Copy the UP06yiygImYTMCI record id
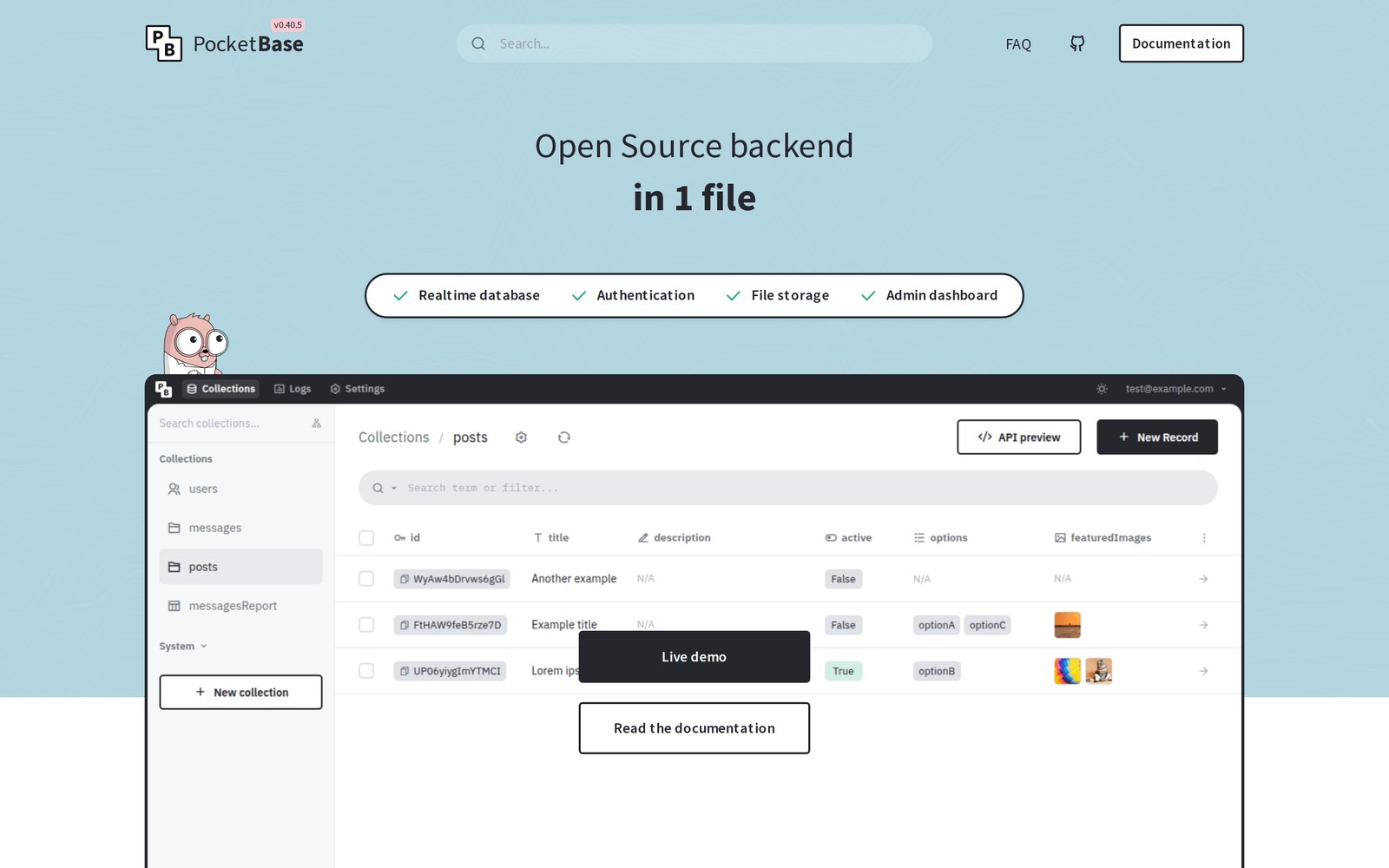The image size is (1389, 868). 405,671
